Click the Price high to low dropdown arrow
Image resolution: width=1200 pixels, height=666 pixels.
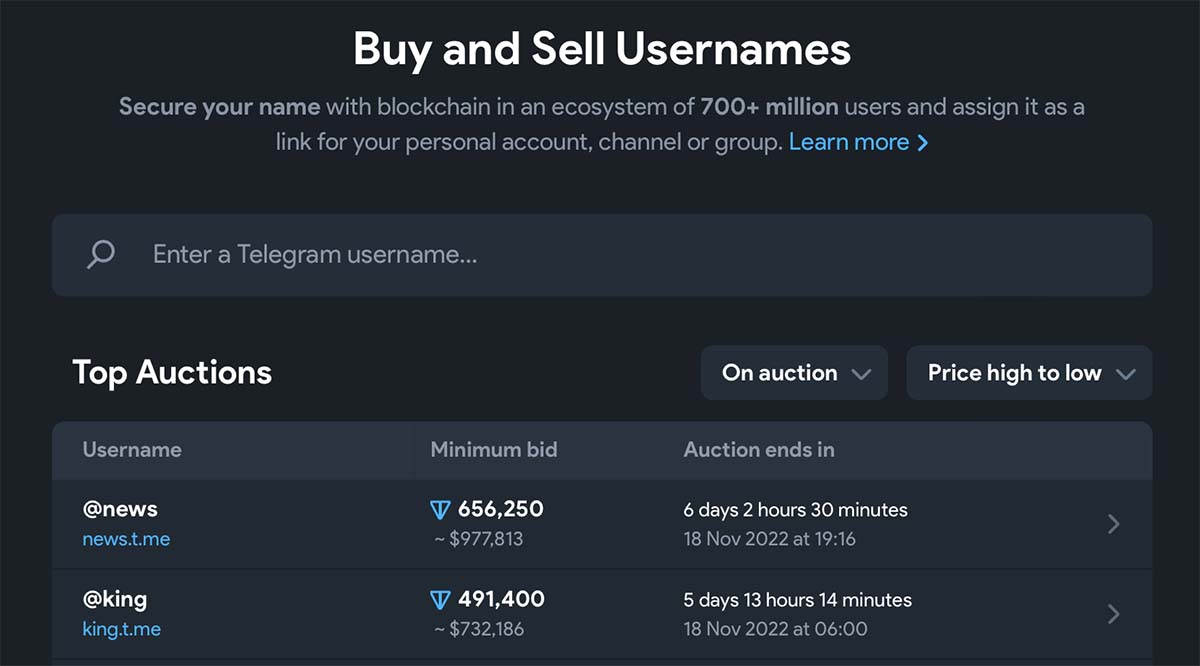tap(1126, 374)
